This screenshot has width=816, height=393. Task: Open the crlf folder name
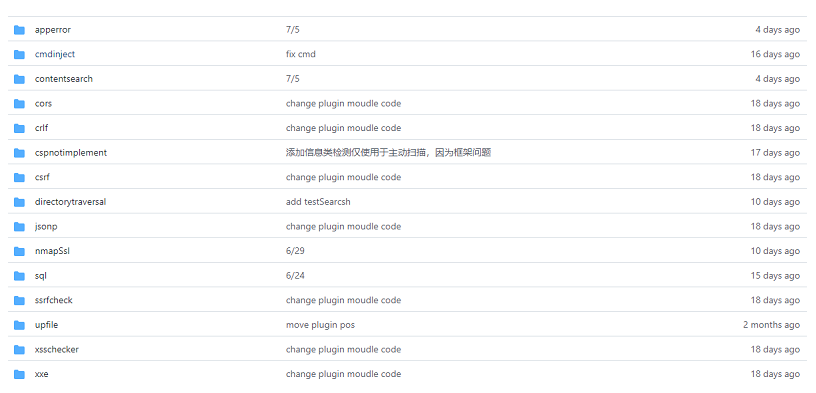click(42, 128)
